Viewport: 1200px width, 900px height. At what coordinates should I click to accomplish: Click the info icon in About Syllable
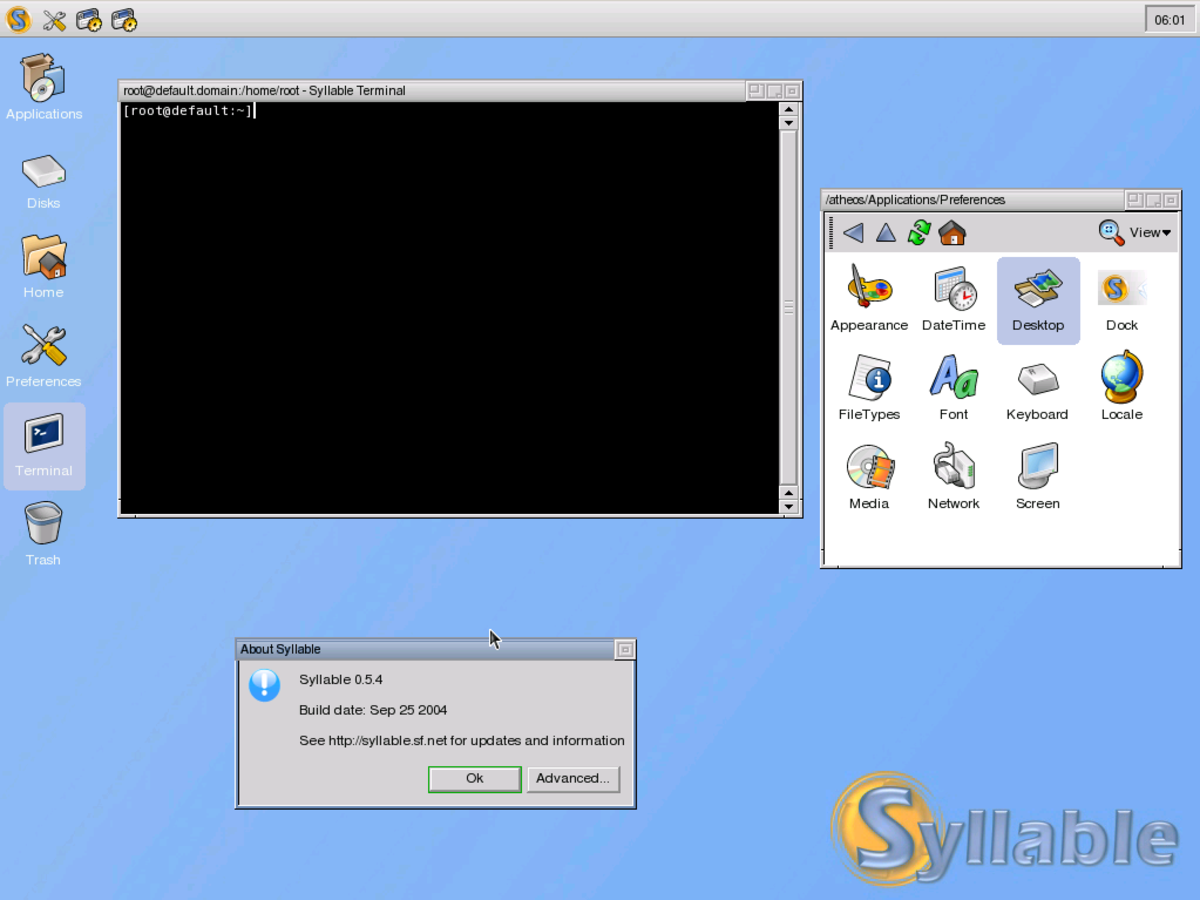pyautogui.click(x=264, y=685)
